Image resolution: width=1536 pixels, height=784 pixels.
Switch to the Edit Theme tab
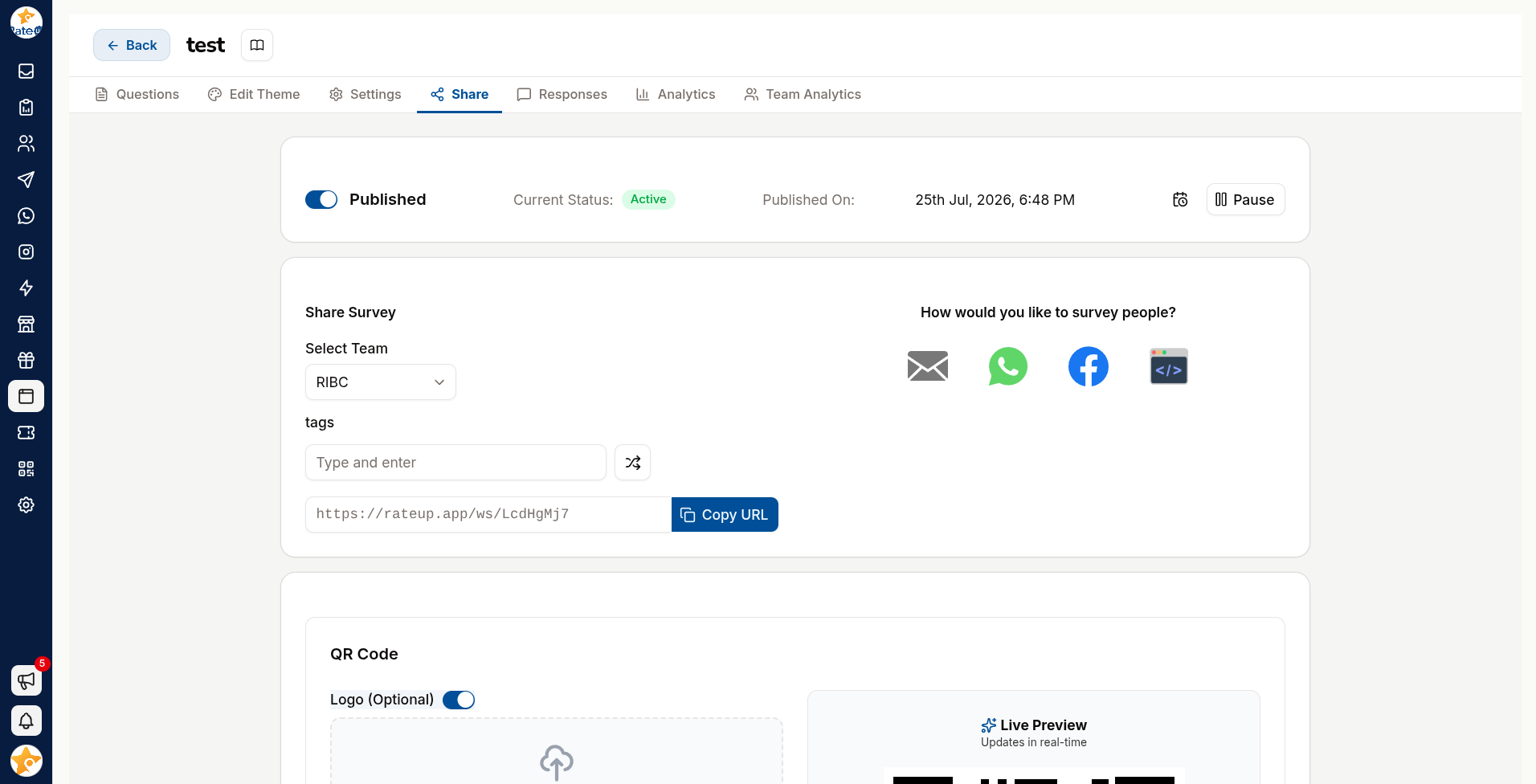click(254, 94)
